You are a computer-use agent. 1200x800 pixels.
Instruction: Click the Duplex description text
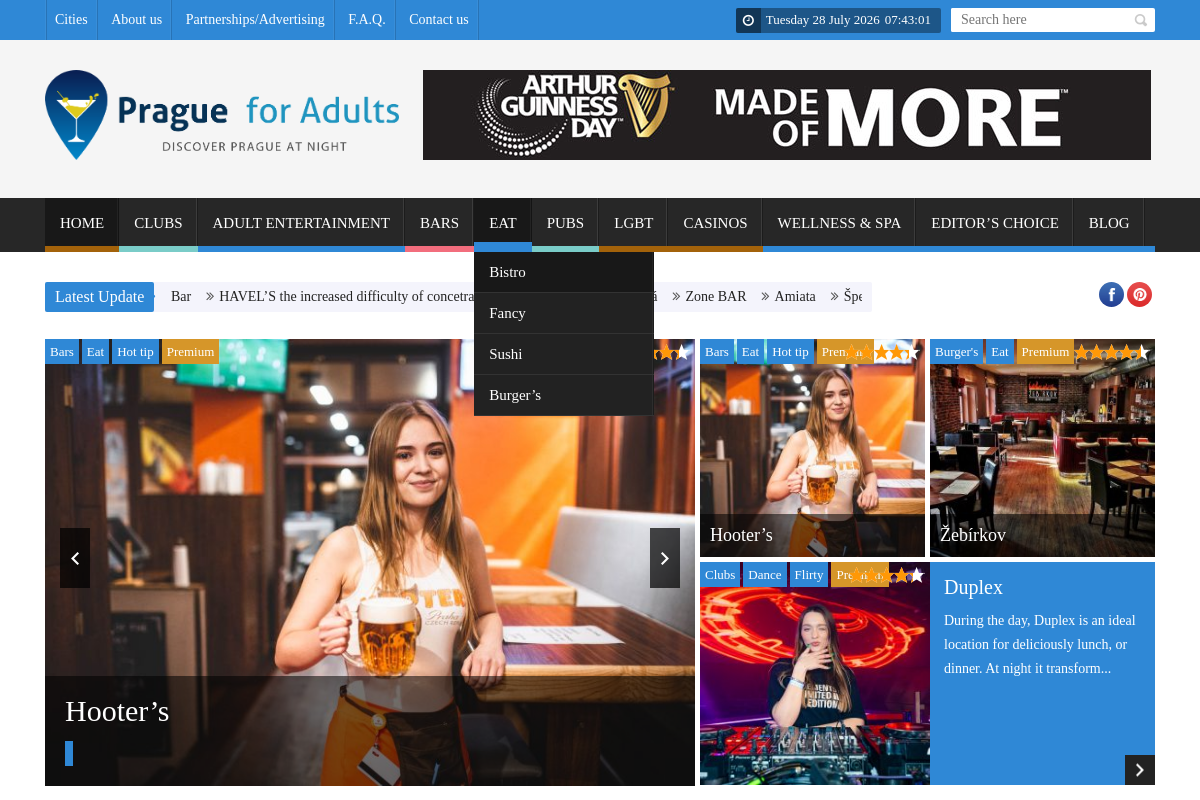(1040, 644)
